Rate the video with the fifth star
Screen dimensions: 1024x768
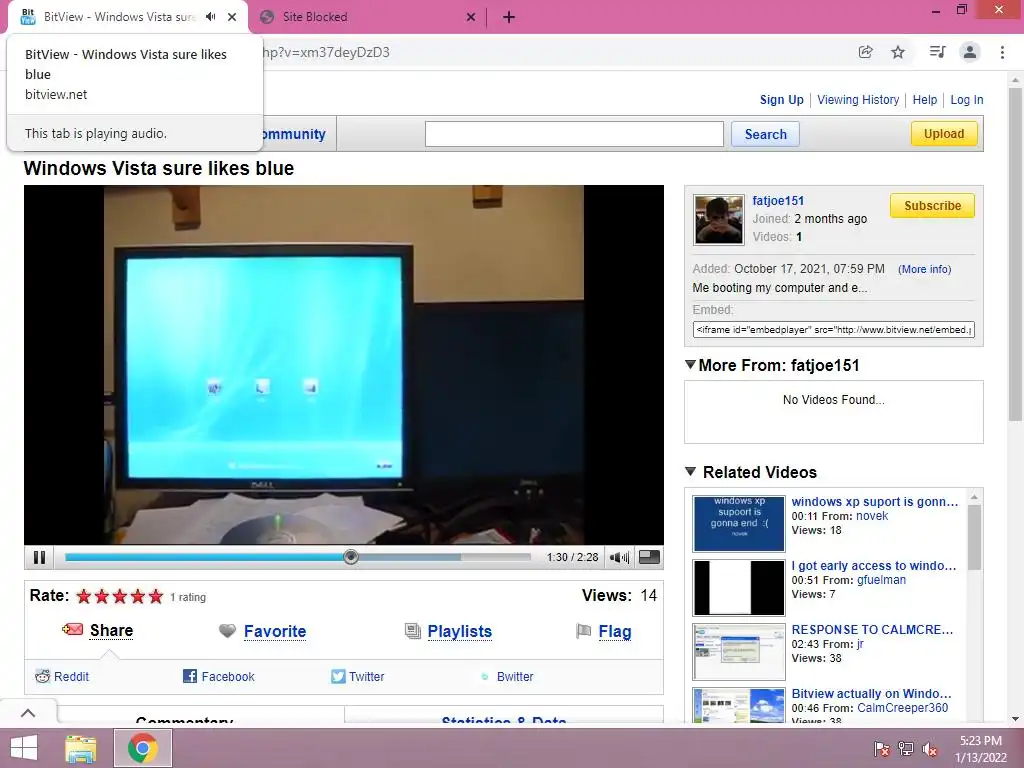tap(155, 596)
